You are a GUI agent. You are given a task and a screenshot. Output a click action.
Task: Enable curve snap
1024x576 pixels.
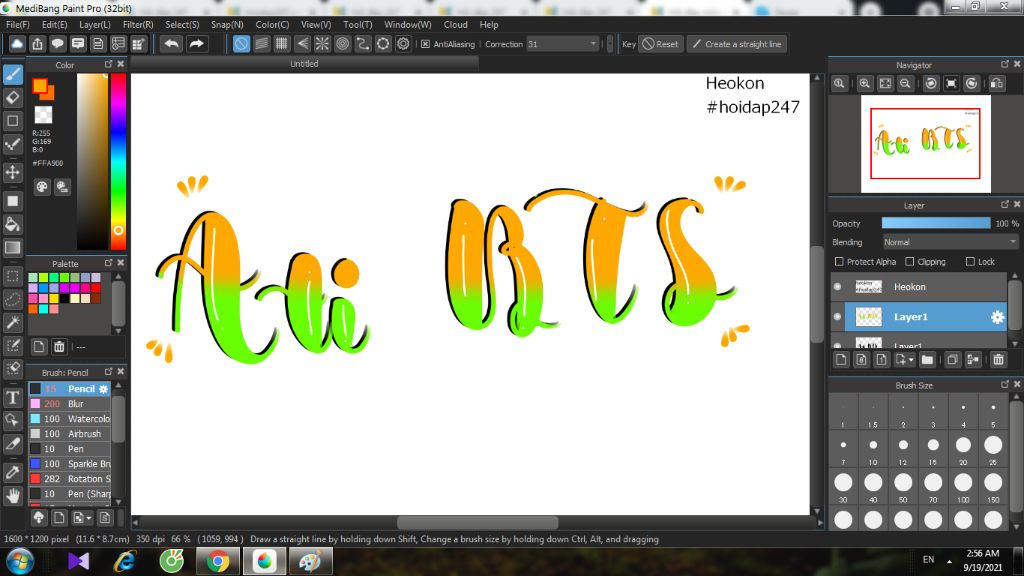click(x=362, y=44)
